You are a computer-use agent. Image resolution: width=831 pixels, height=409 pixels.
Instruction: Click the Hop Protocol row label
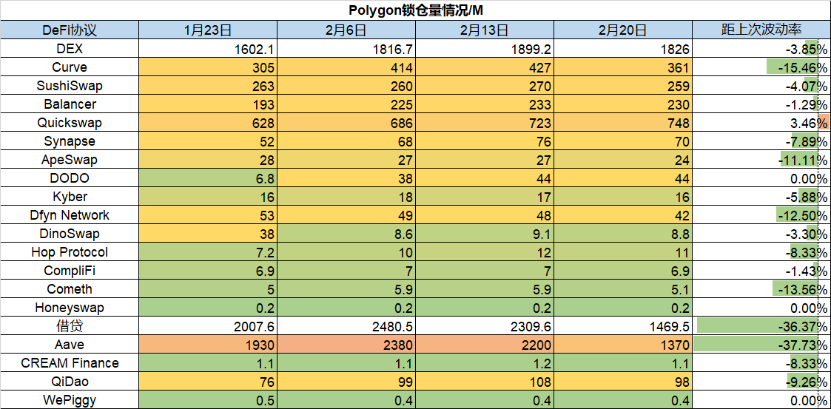pos(69,252)
